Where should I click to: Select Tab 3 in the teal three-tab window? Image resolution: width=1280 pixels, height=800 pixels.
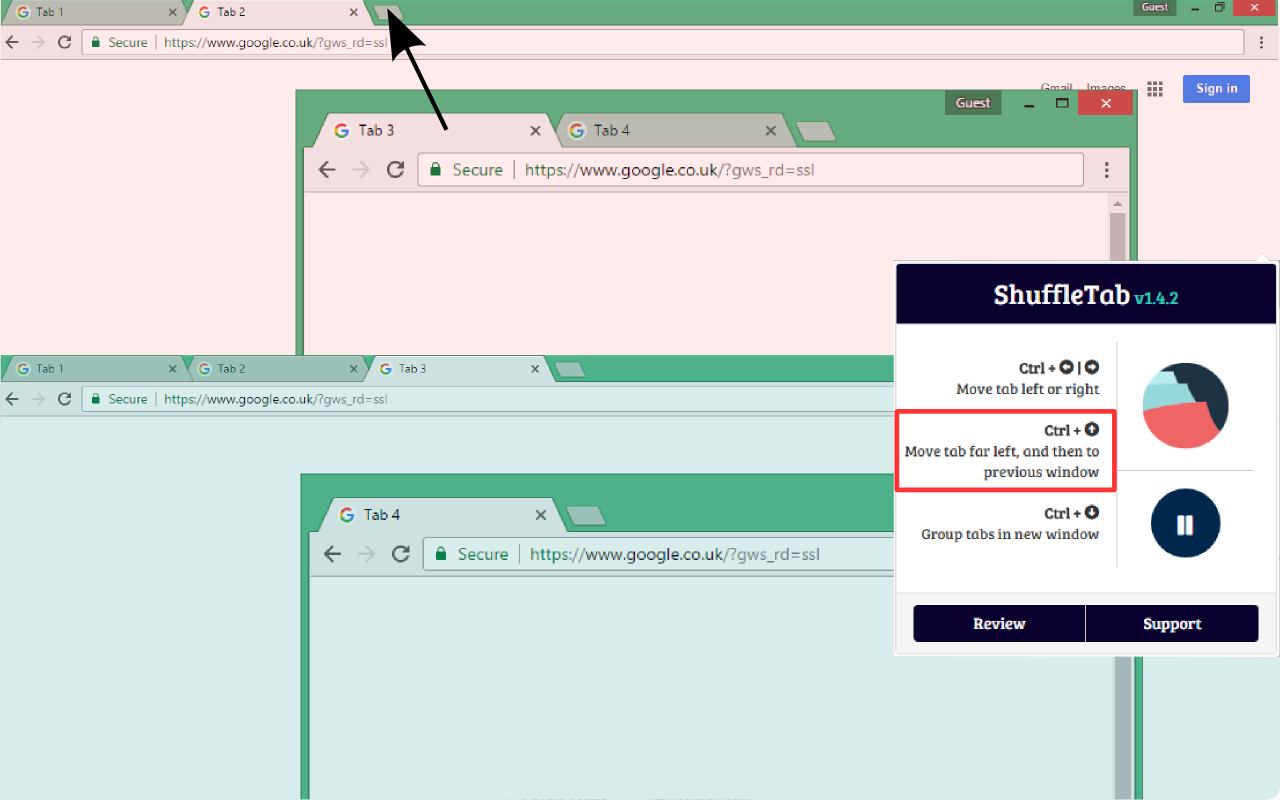[x=458, y=369]
